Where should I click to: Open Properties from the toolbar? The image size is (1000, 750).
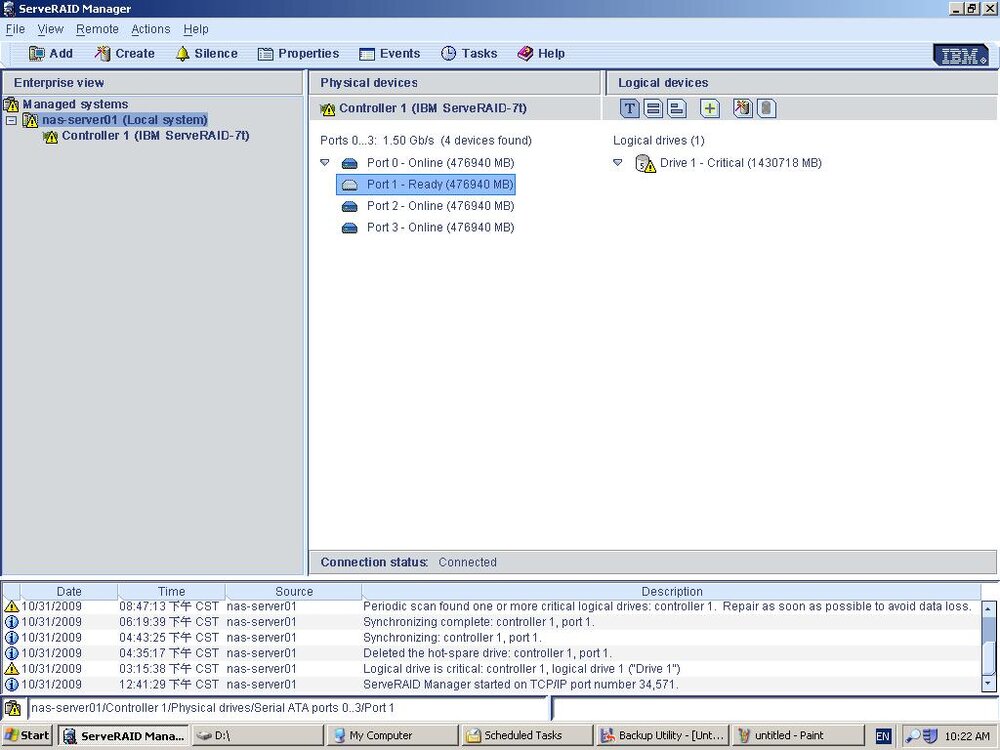point(298,54)
